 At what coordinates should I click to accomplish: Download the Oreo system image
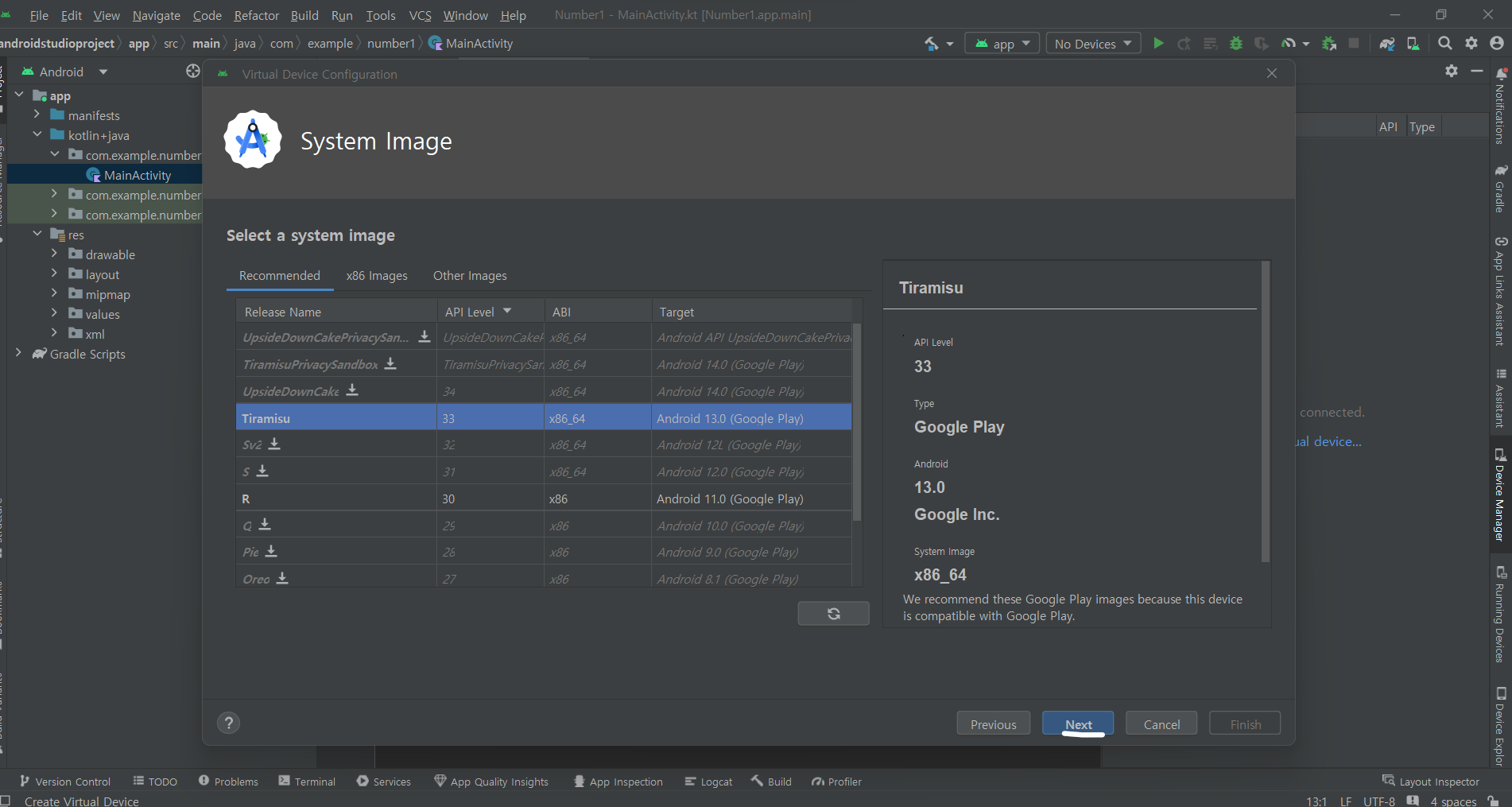(282, 578)
